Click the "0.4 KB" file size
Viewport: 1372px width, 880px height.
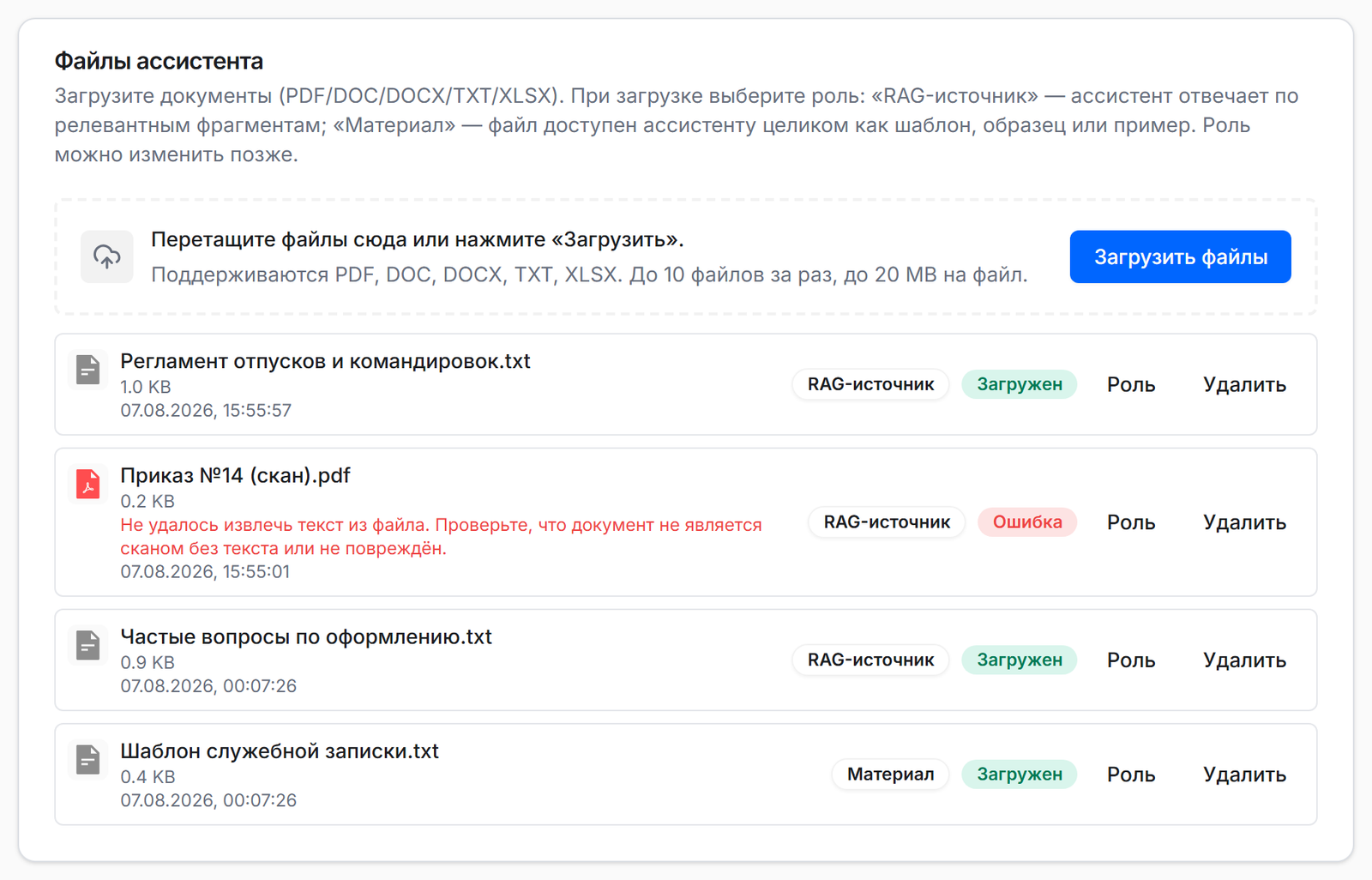click(x=147, y=777)
